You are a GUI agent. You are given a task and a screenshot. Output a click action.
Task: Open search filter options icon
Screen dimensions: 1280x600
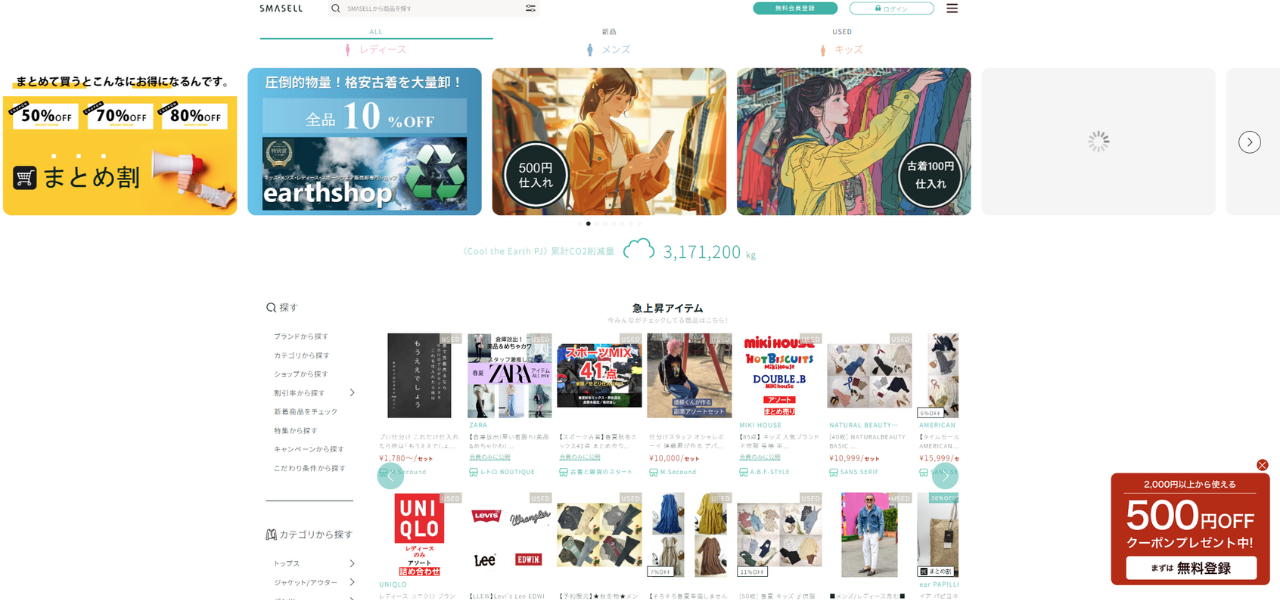pyautogui.click(x=530, y=8)
